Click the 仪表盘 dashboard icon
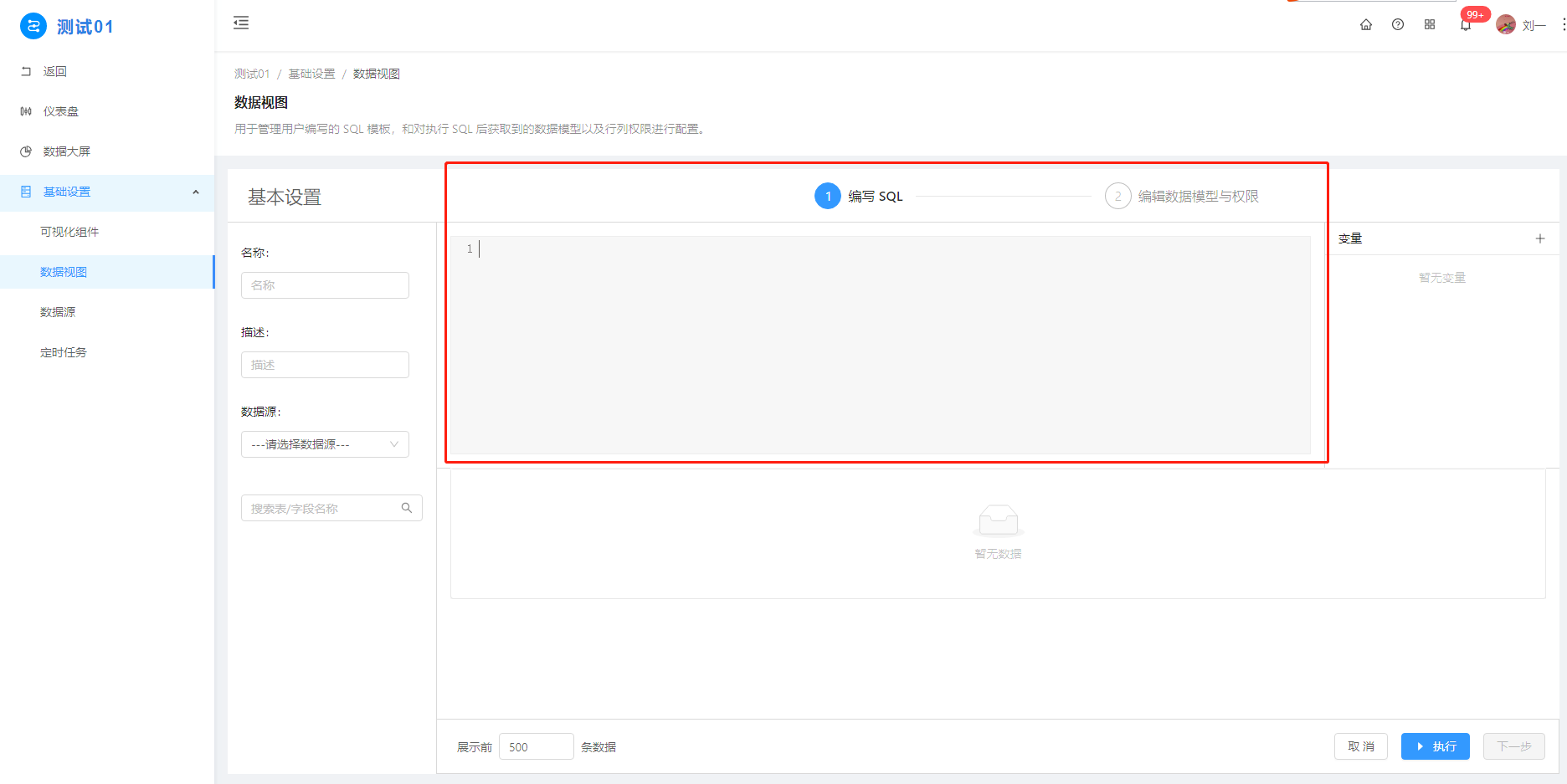Viewport: 1567px width, 784px height. (x=26, y=111)
